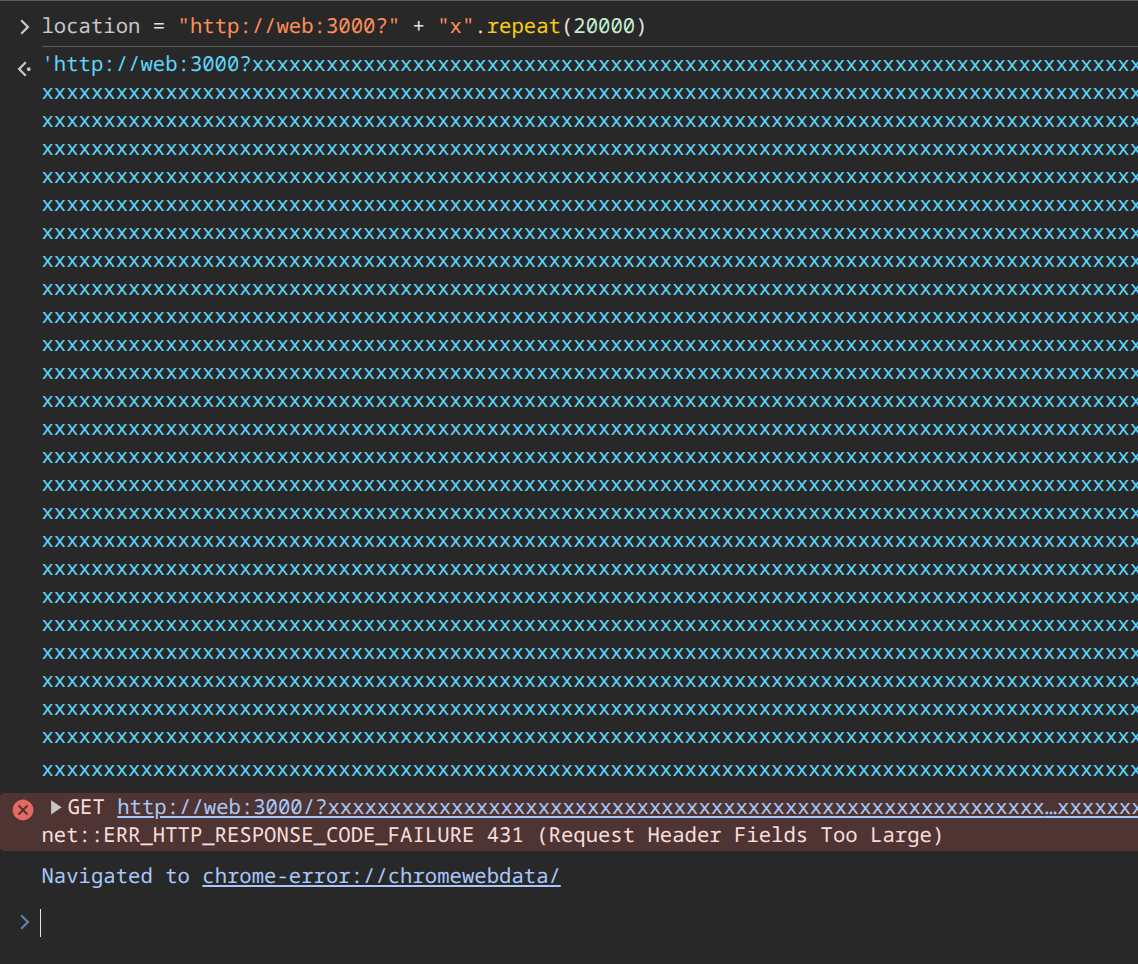This screenshot has height=964, width=1138.
Task: Click the repeat method name in command
Action: [523, 26]
